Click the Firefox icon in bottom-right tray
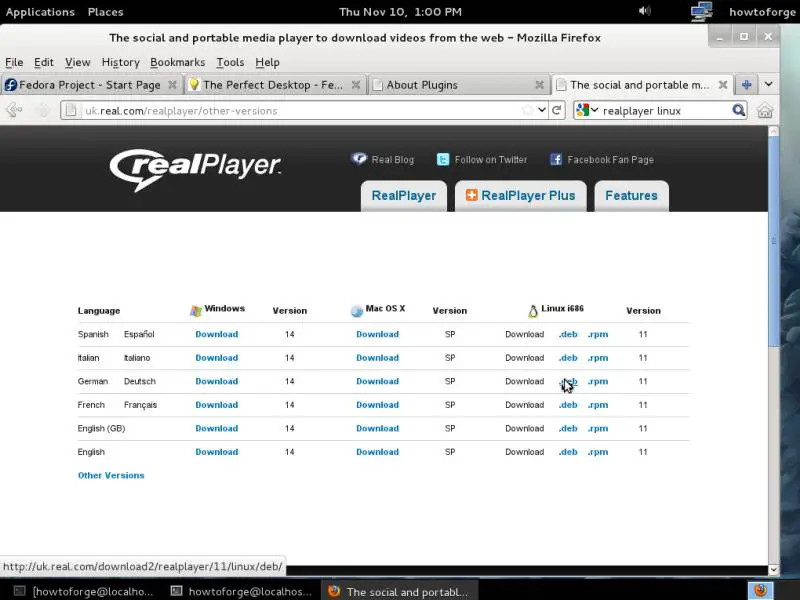The image size is (800, 600). 761,591
